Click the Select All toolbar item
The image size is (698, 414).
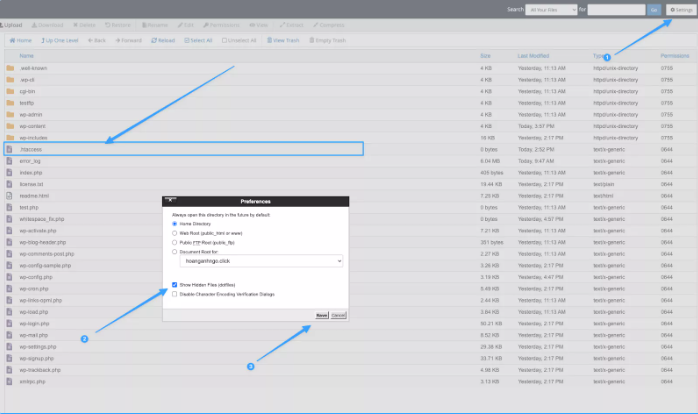coord(197,40)
